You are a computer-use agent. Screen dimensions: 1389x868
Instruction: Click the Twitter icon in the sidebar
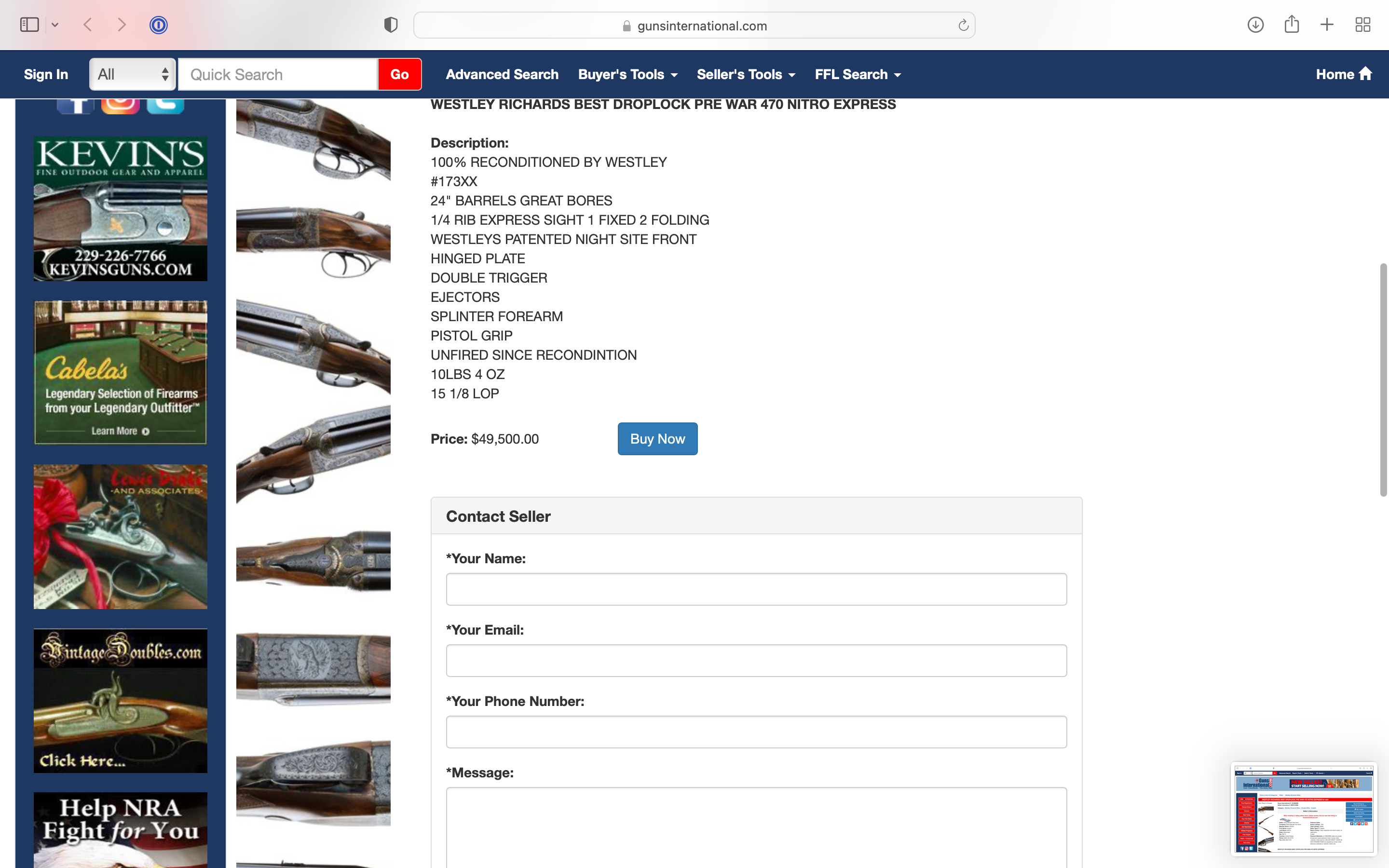(165, 106)
